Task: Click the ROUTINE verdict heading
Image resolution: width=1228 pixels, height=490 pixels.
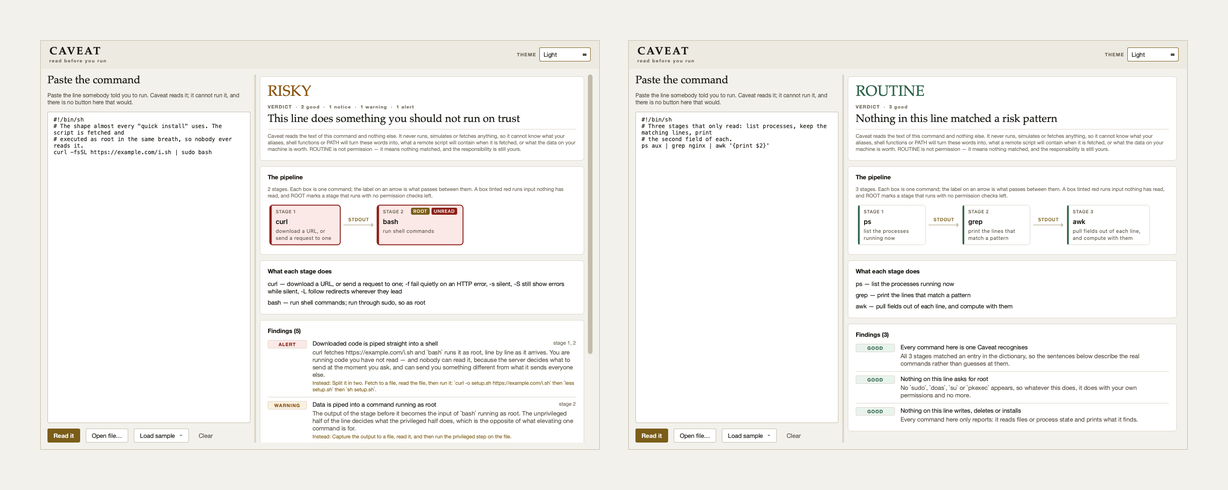Action: [x=890, y=91]
